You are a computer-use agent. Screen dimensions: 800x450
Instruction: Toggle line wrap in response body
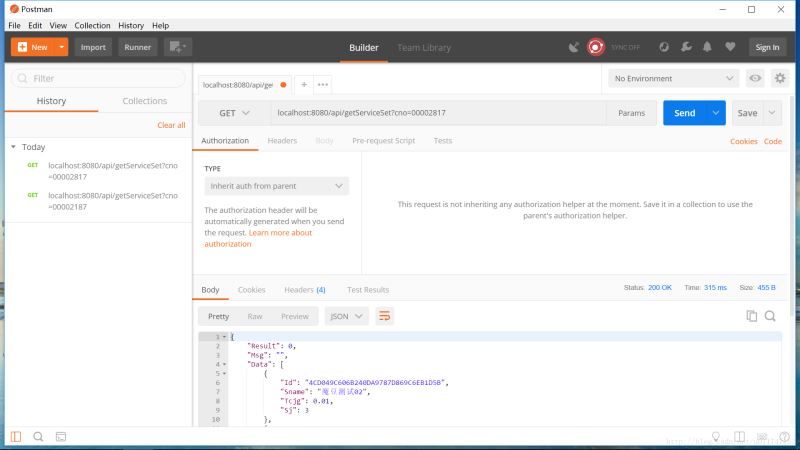pyautogui.click(x=384, y=316)
